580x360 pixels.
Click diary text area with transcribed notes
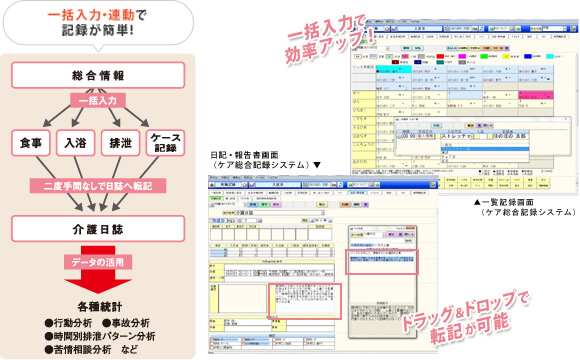304,301
